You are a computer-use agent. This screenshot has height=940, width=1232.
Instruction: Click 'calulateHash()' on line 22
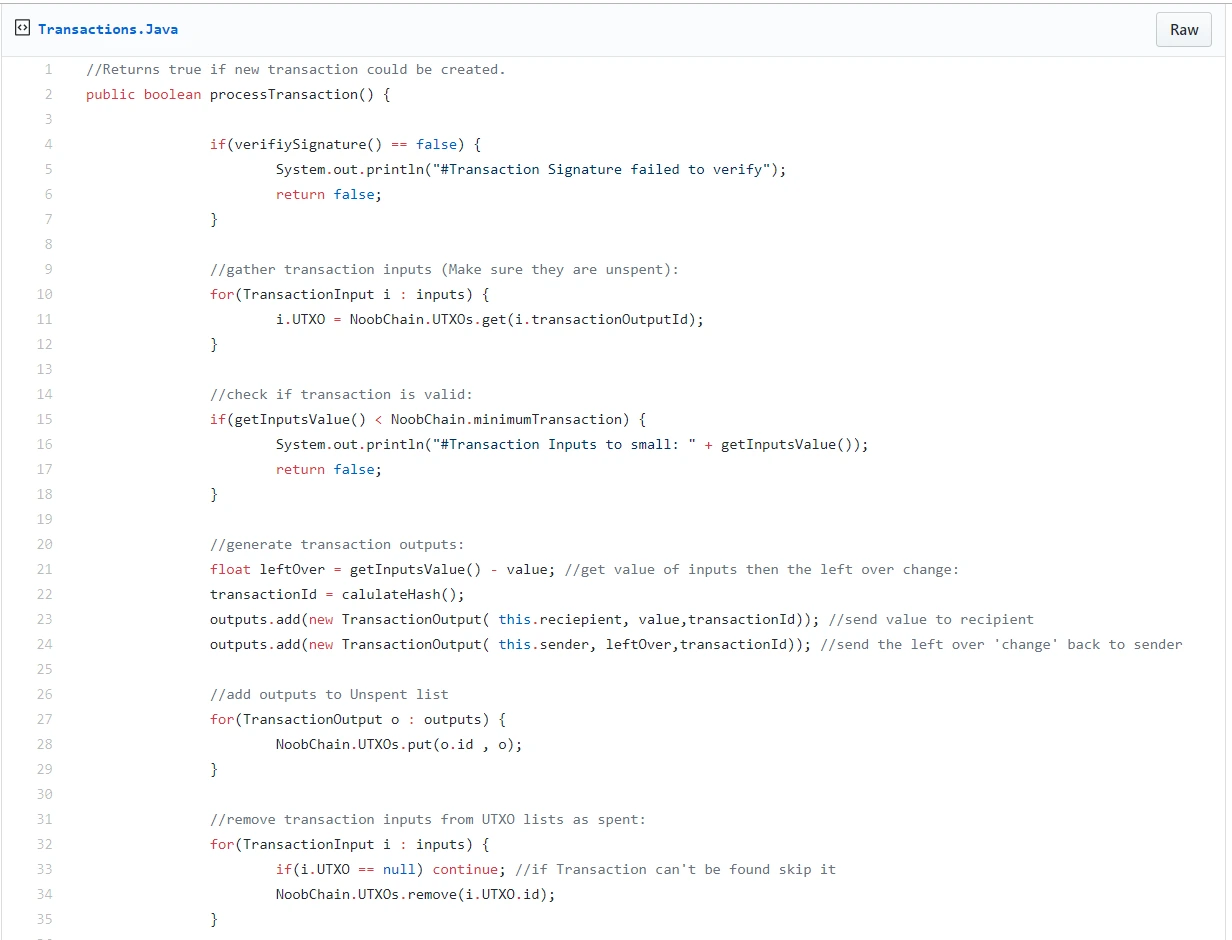point(399,594)
